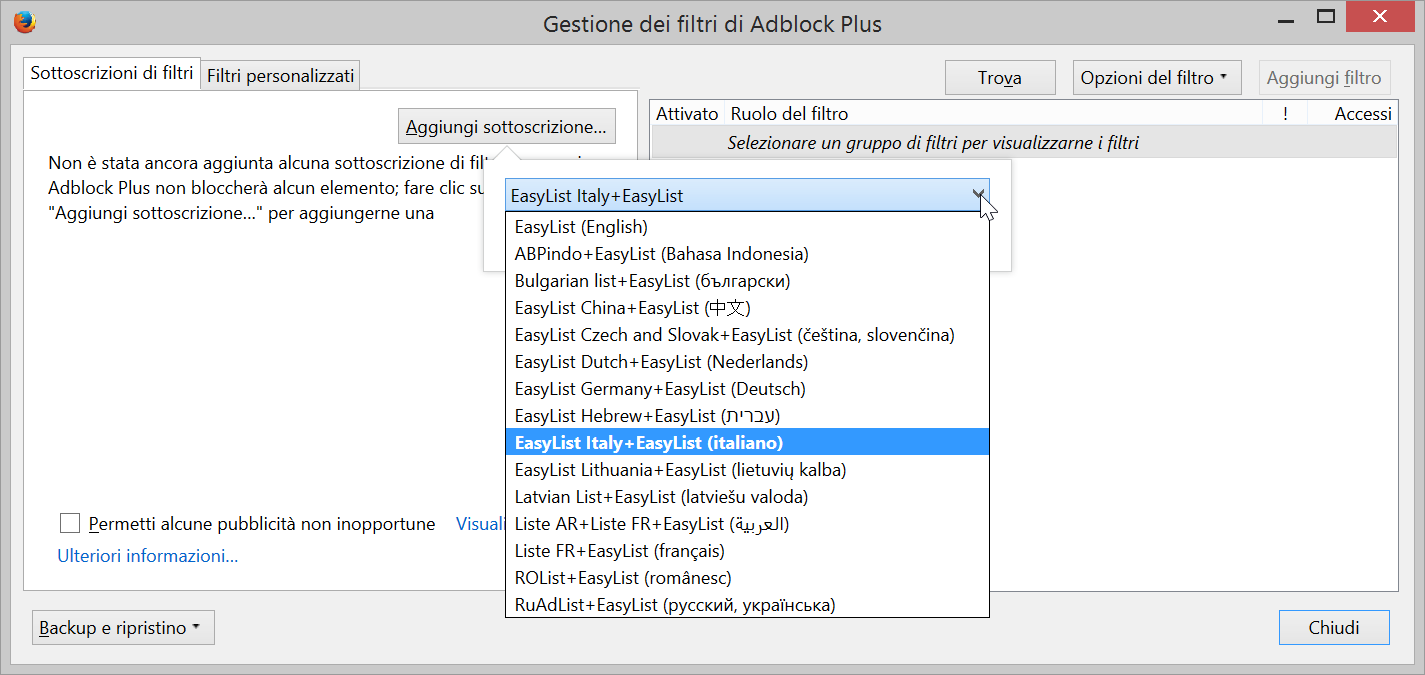Select Bulgarian list+EasyList option
The width and height of the screenshot is (1425, 675).
coord(747,281)
